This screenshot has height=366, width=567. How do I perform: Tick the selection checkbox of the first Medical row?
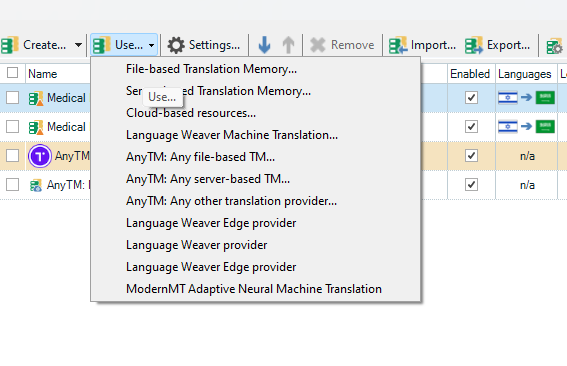point(12,97)
